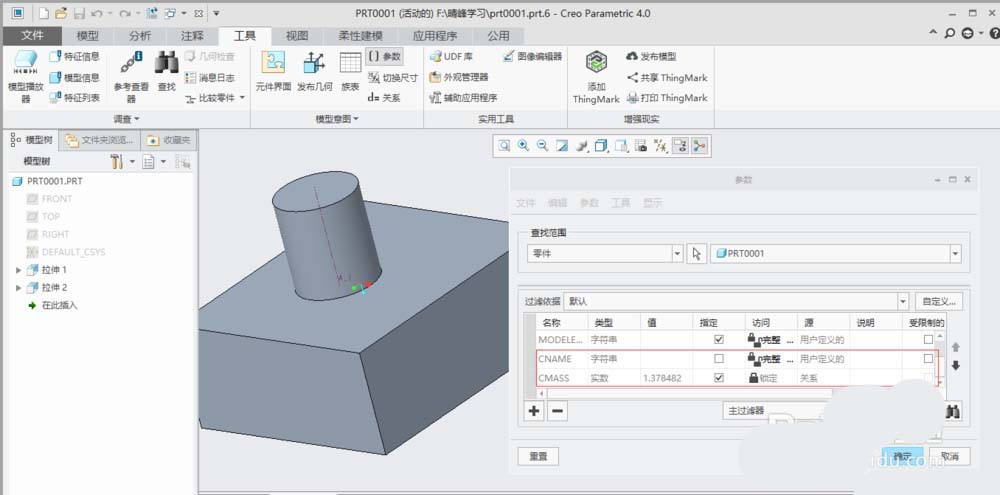Open the Family Table icon
Image resolution: width=1000 pixels, height=495 pixels.
click(x=350, y=63)
